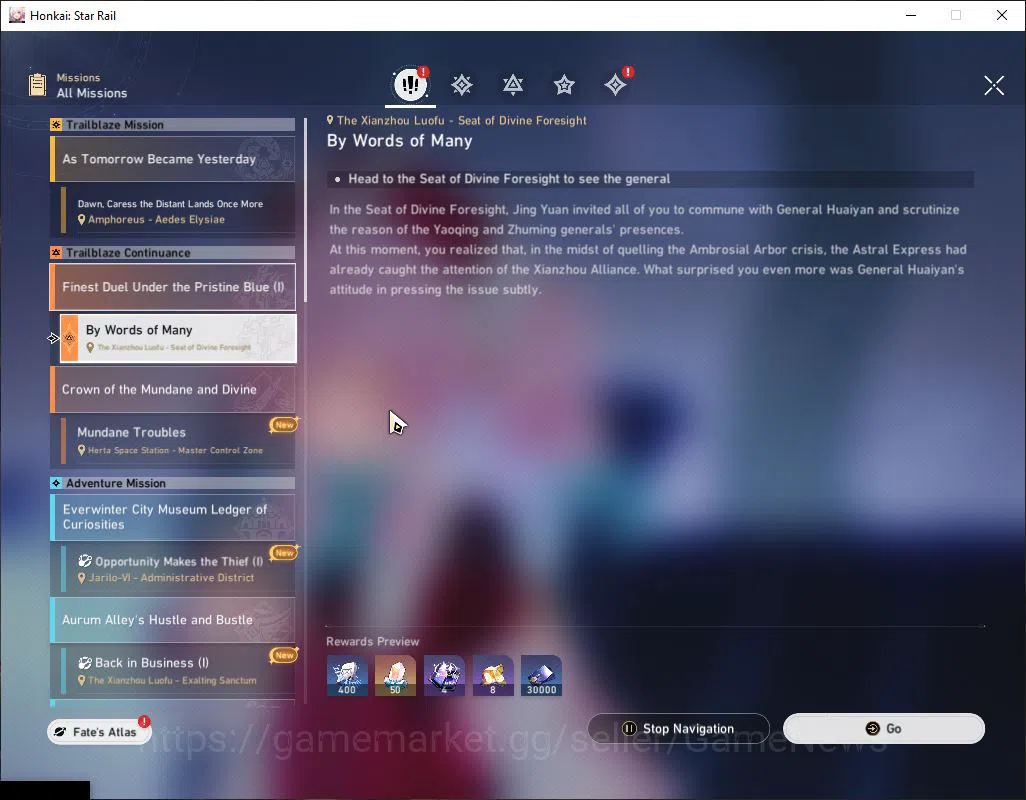Screen dimensions: 1026x800
Task: Click the Trailblaze Mission section header
Action: 173,124
